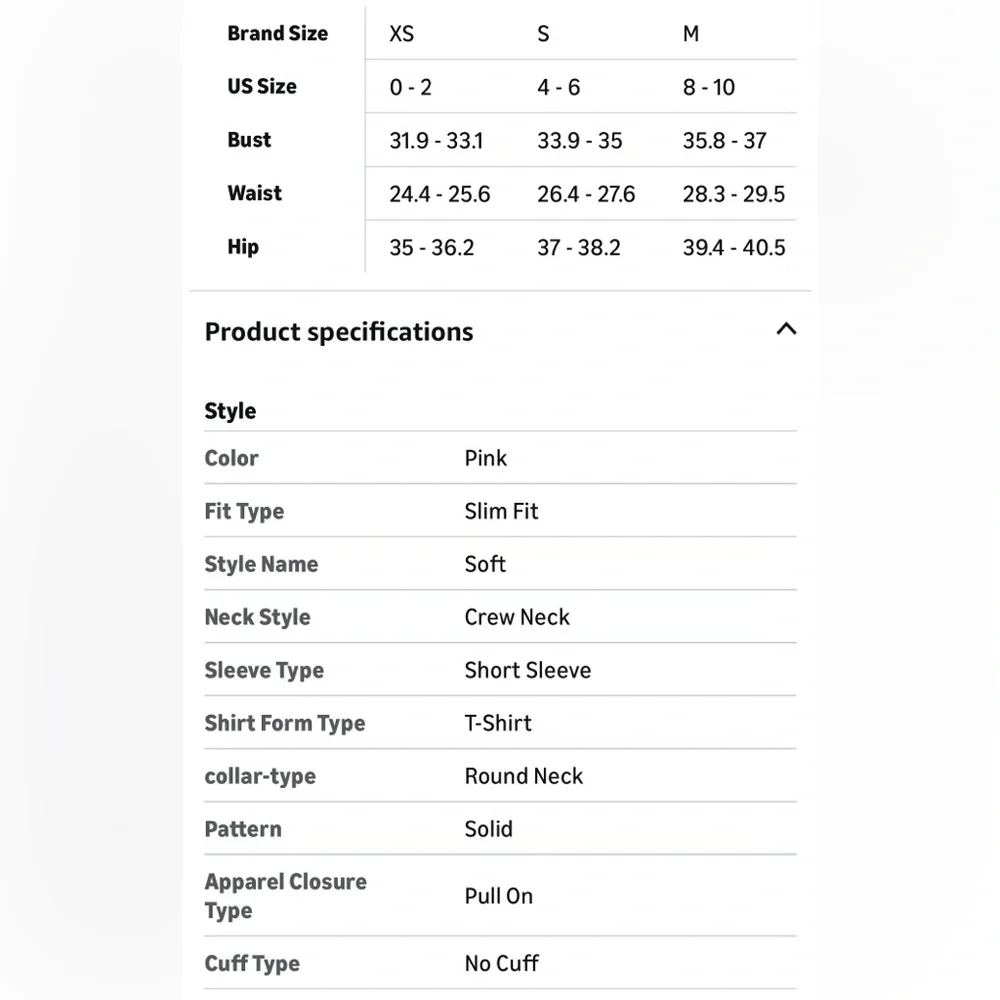Click the Shirt Form Type label
The image size is (1000, 1000).
285,723
